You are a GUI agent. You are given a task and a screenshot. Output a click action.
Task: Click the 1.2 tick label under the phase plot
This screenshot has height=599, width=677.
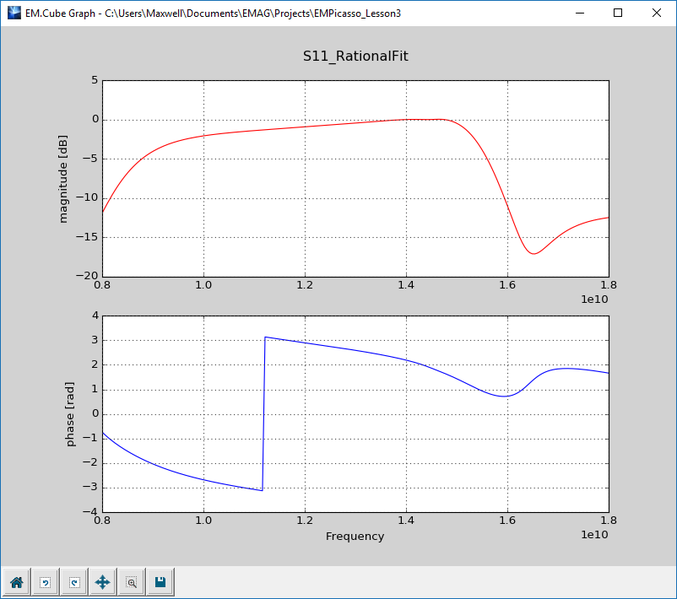[x=305, y=520]
